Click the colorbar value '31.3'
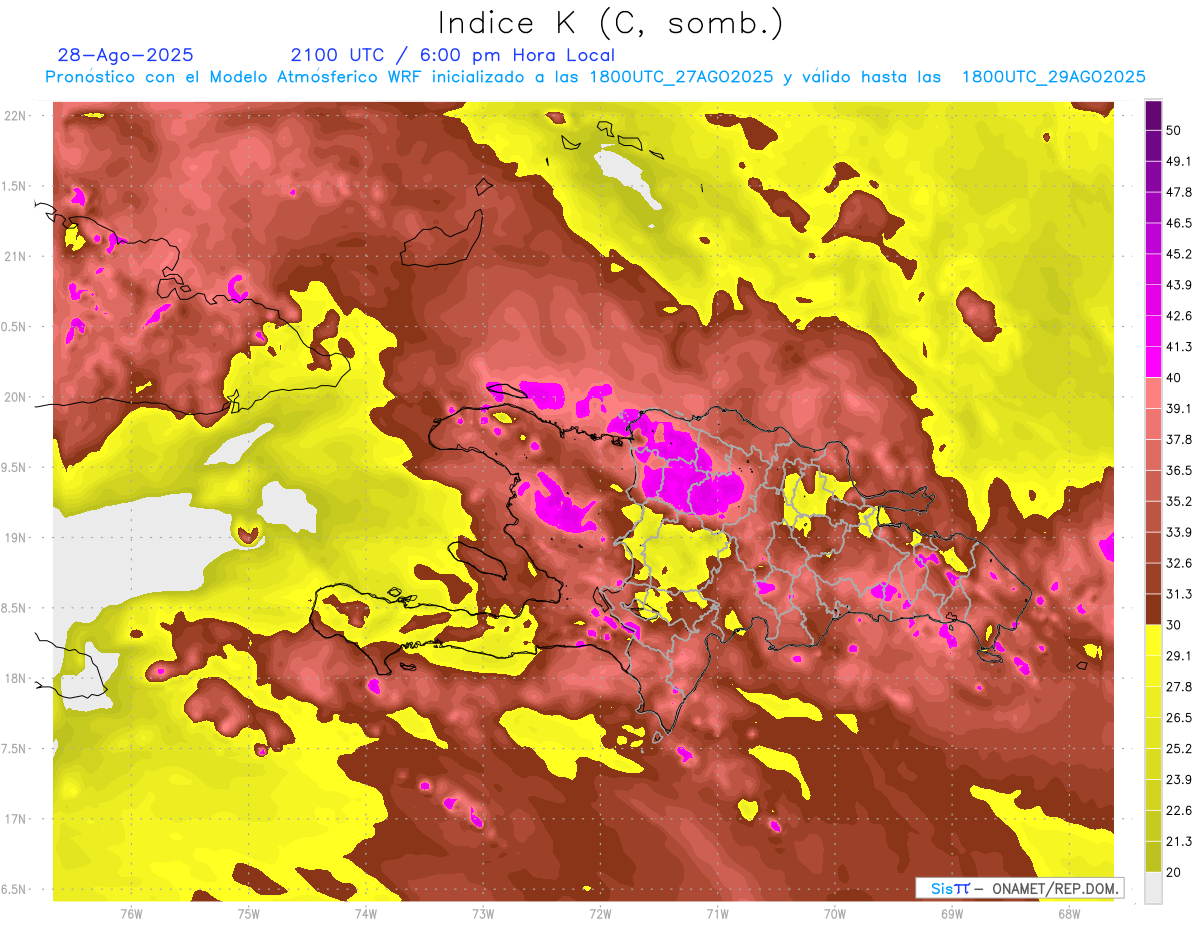 (x=1179, y=594)
